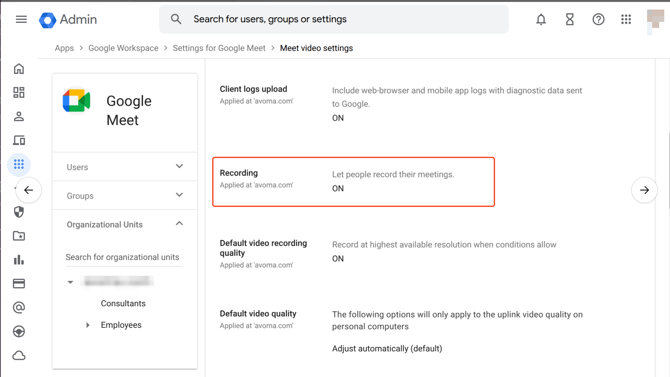Select the blurred root organization name
This screenshot has width=670, height=377.
[x=117, y=281]
